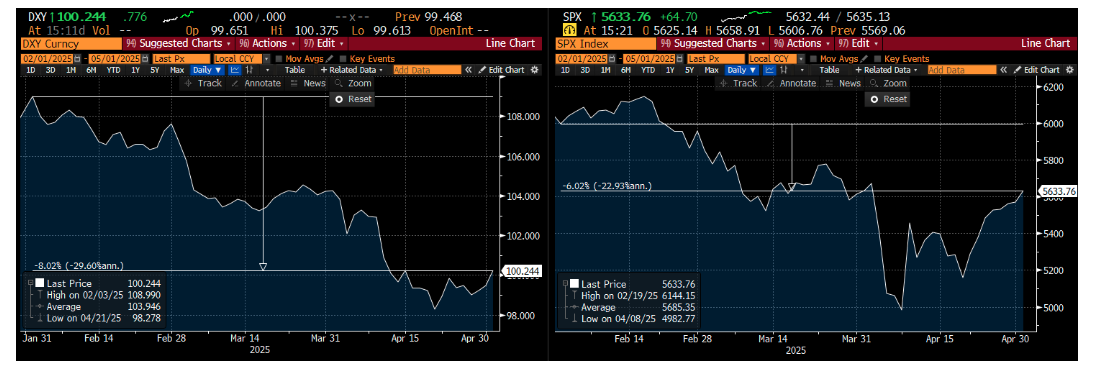The height and width of the screenshot is (380, 1105).
Task: Open Daily periodicity dropdown in DXY chart
Action: (x=207, y=70)
